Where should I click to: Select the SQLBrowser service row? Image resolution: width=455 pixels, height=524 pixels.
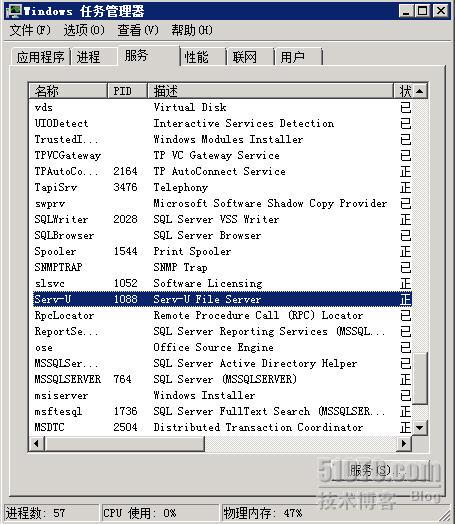(x=220, y=236)
